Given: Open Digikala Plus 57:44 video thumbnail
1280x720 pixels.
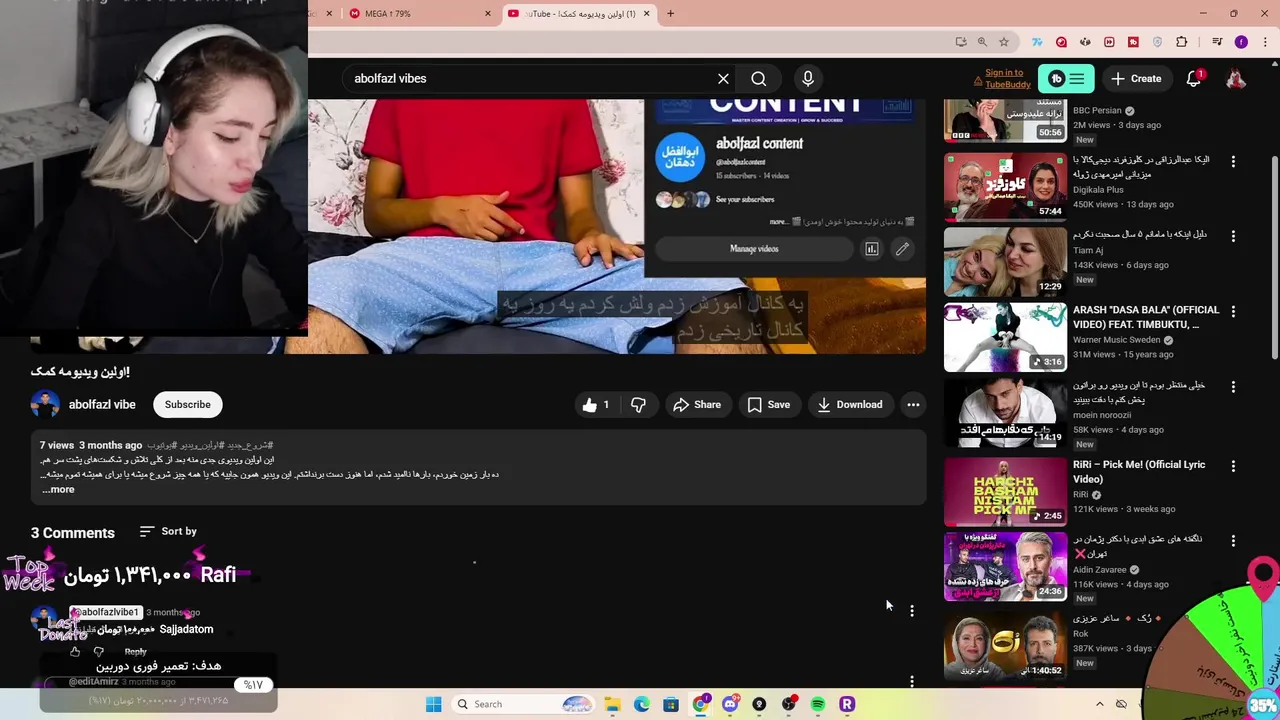Looking at the screenshot, I should [x=1005, y=187].
